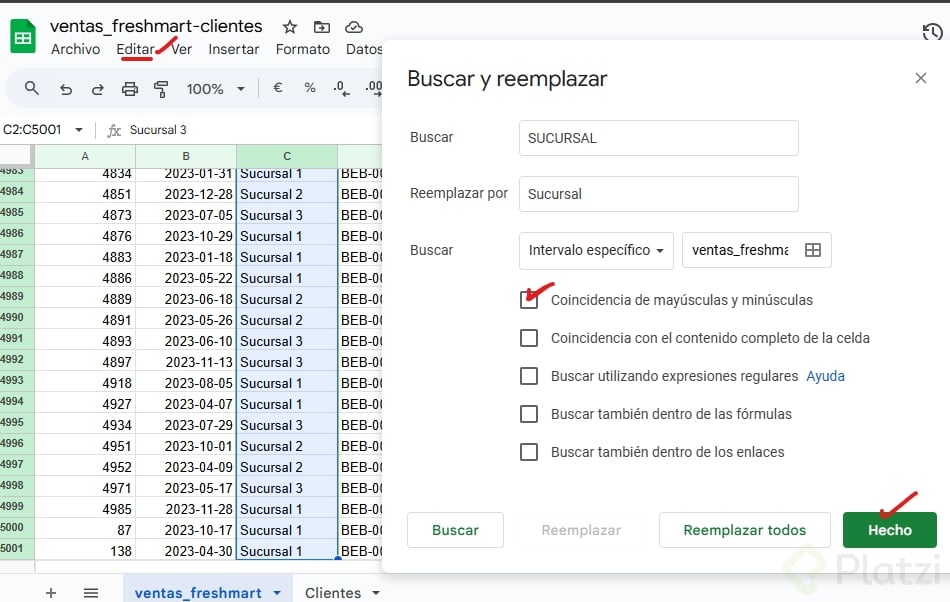
Task: Click the Reemplazar button
Action: [x=581, y=530]
